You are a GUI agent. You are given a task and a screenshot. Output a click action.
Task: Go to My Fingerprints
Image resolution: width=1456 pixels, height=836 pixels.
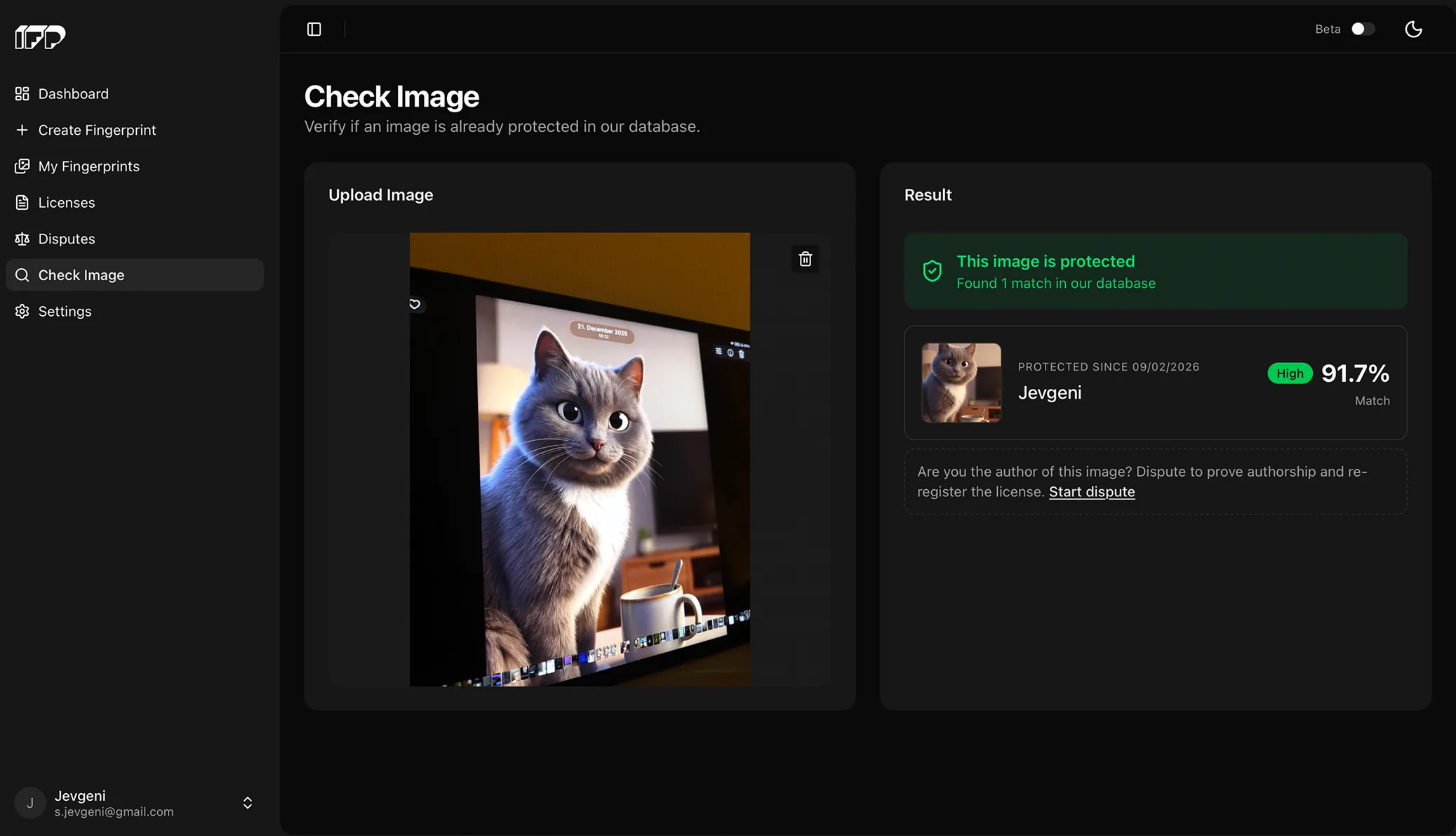click(135, 166)
